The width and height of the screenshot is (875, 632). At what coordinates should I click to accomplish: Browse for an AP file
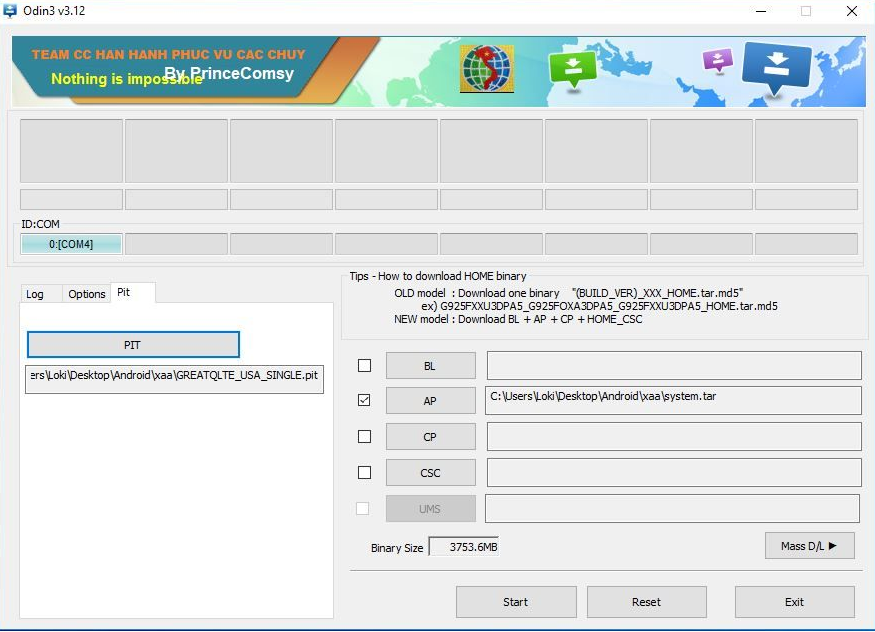431,401
